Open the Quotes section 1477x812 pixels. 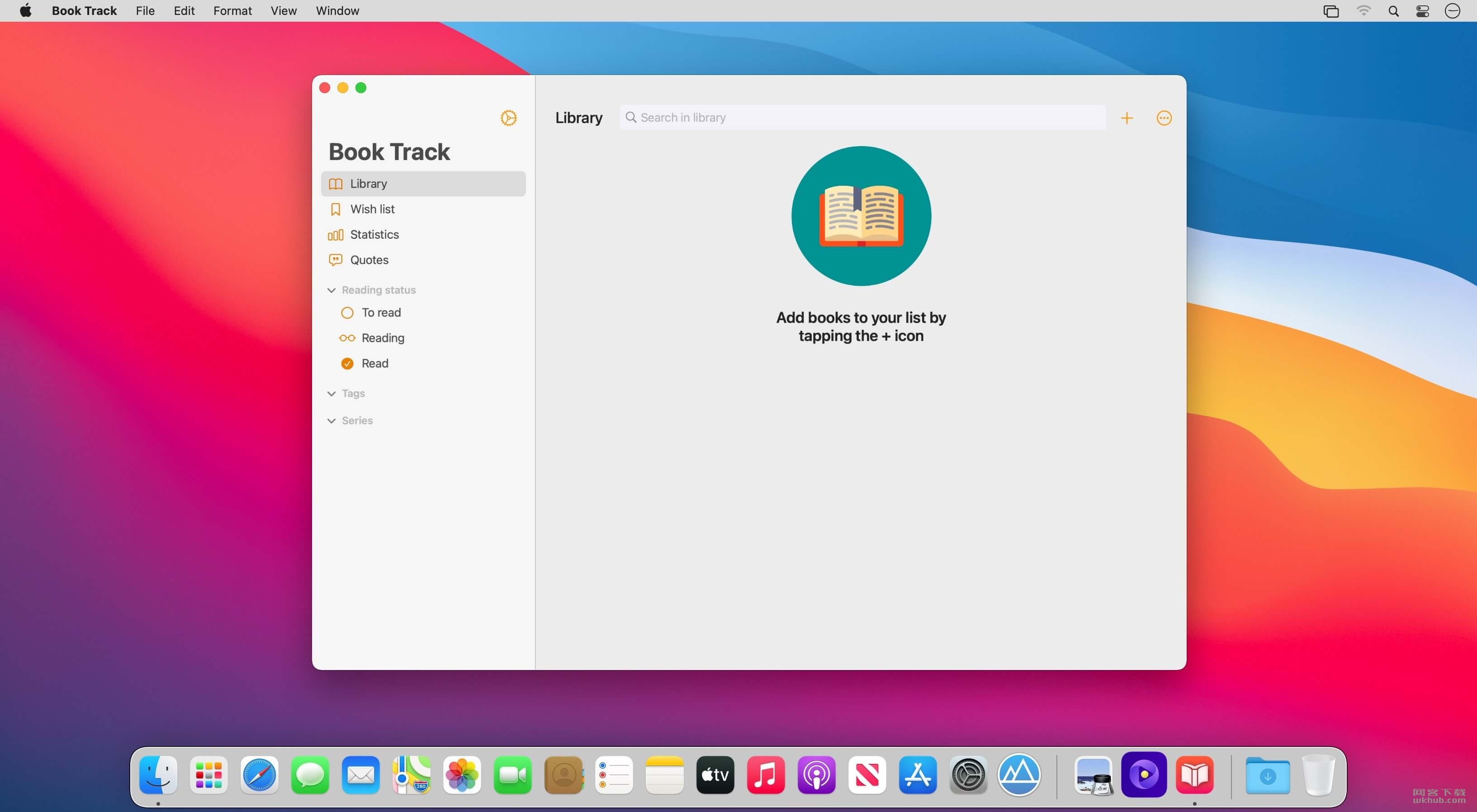coord(423,260)
